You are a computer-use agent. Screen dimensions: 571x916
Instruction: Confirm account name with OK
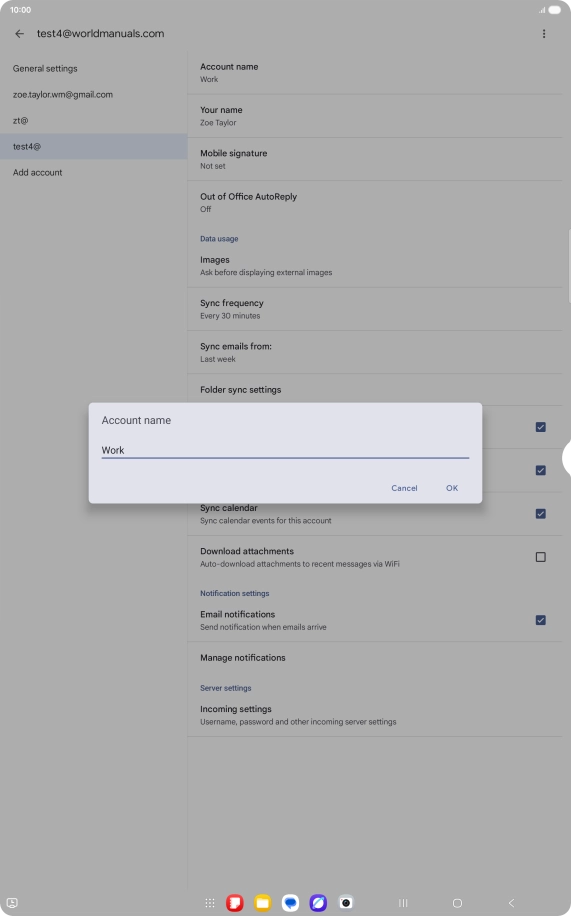[x=452, y=488]
